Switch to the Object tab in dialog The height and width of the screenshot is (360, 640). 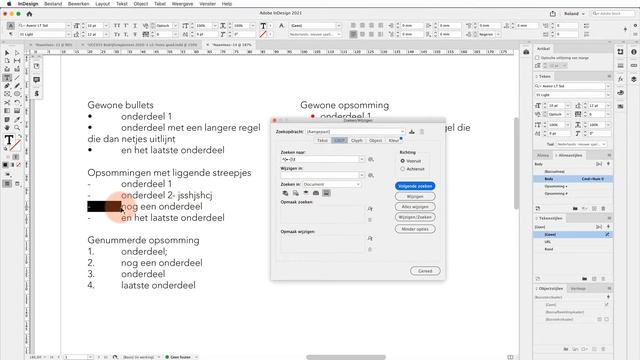376,140
